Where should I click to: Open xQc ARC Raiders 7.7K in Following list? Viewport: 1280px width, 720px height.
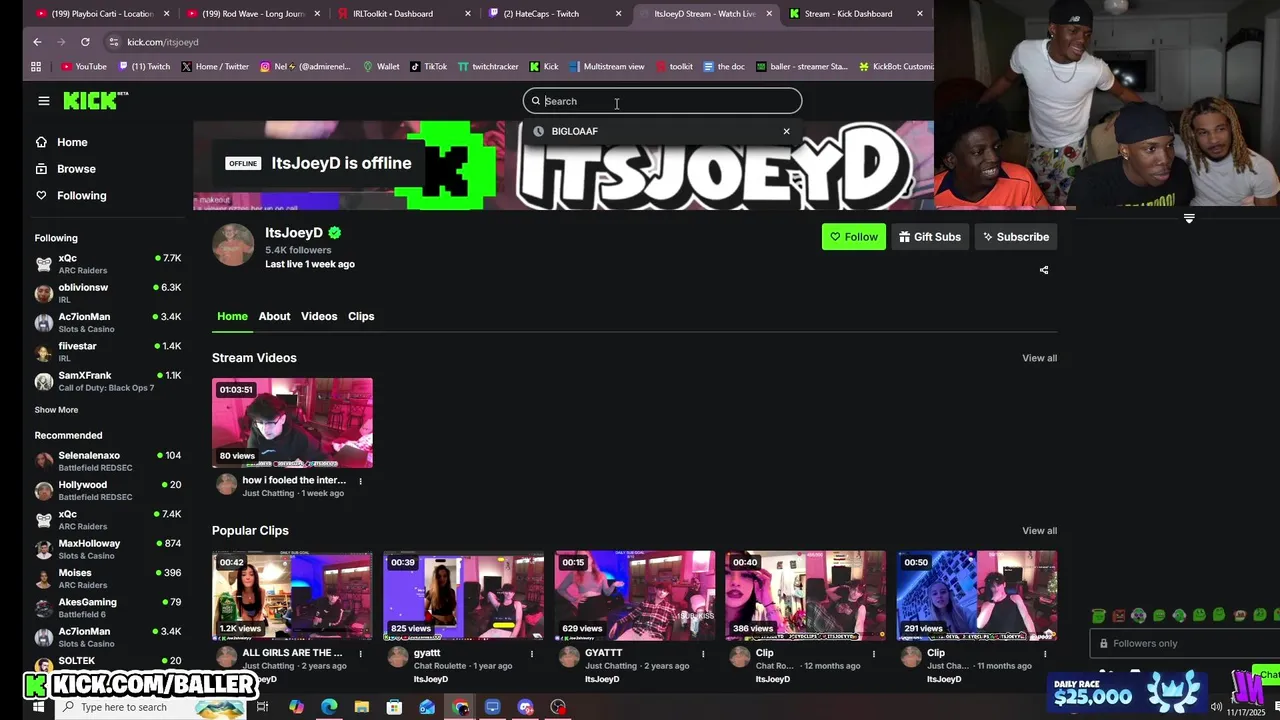coord(108,264)
